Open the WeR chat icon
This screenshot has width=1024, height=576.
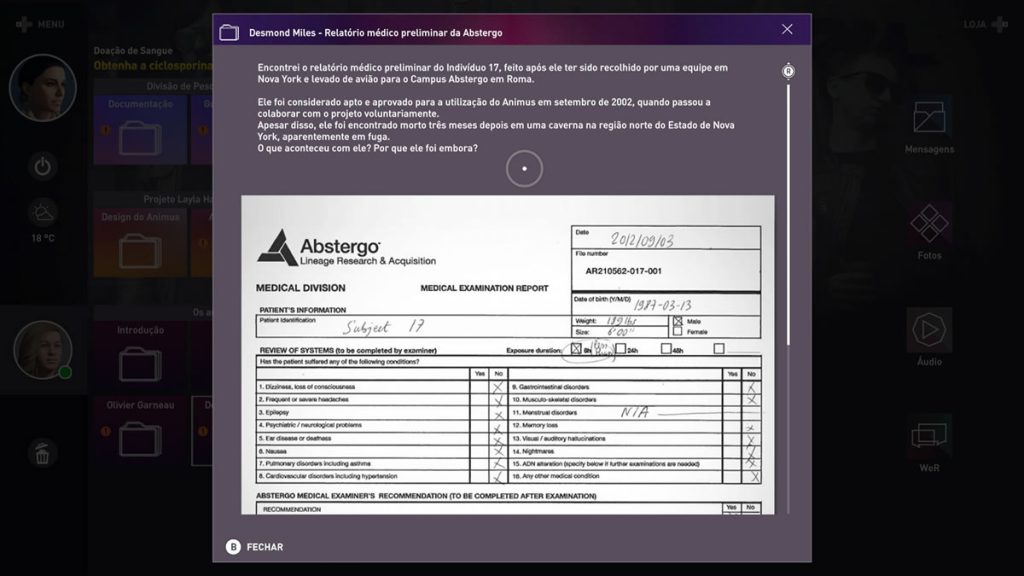click(929, 437)
